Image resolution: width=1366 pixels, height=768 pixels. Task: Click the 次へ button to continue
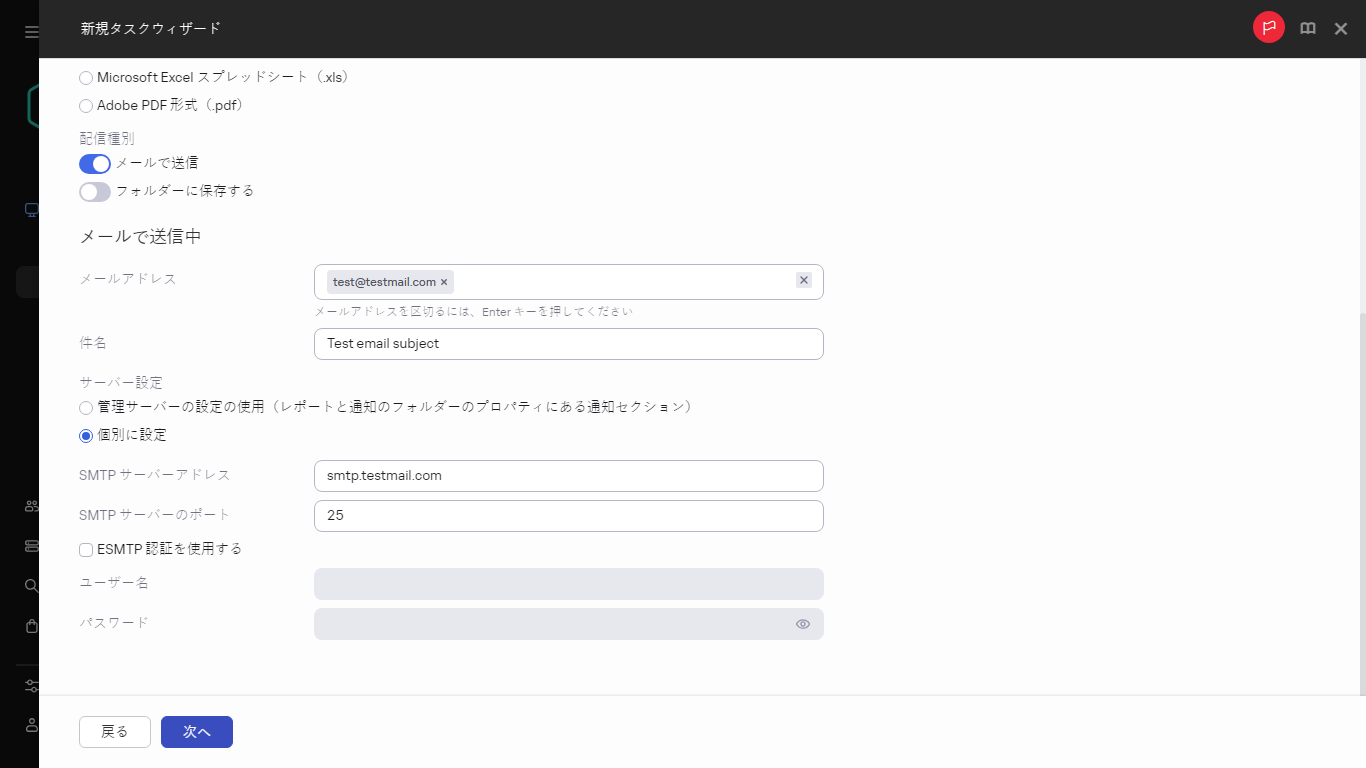pyautogui.click(x=196, y=731)
